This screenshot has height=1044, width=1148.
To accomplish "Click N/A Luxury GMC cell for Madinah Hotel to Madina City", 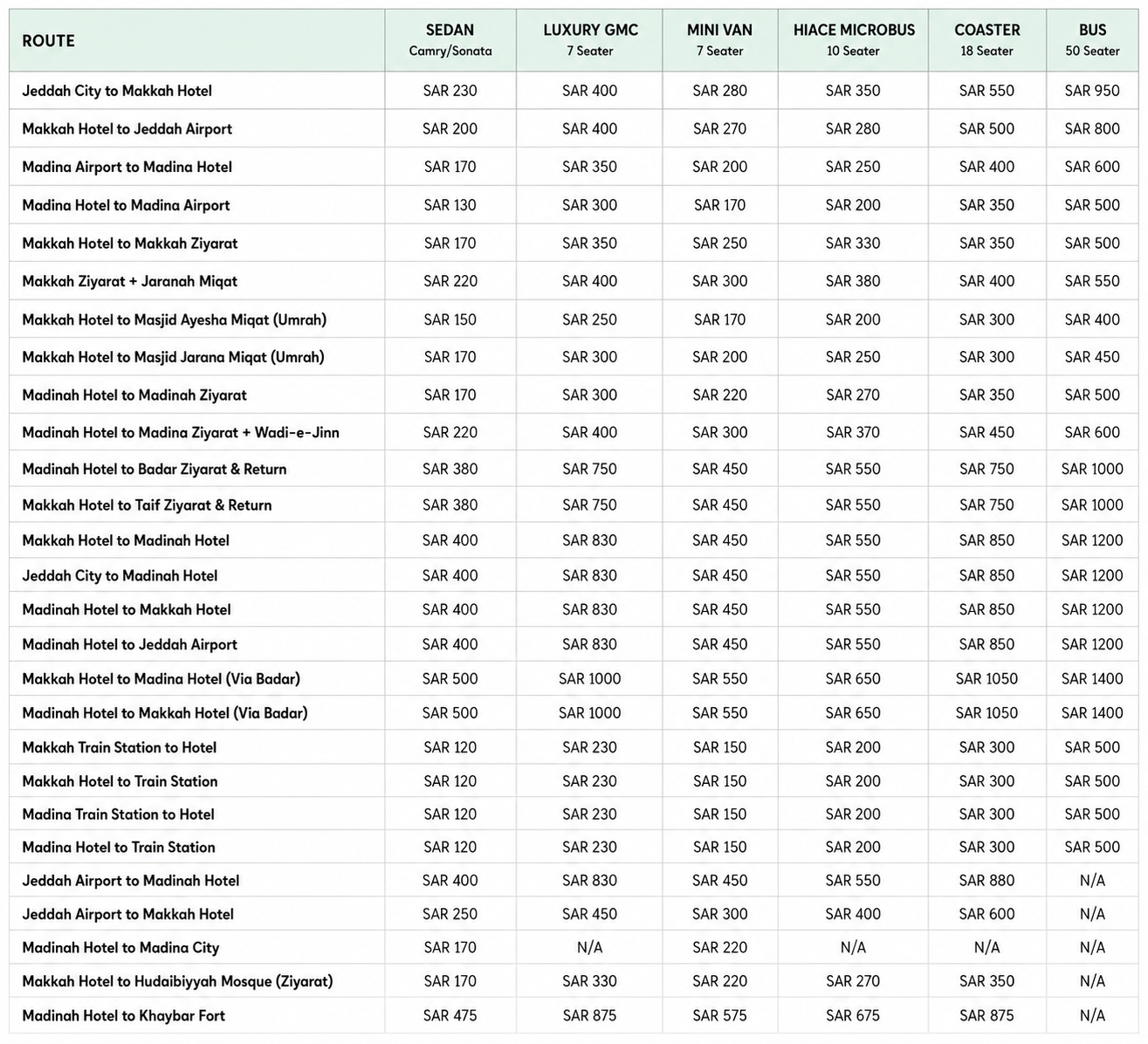I will [590, 947].
